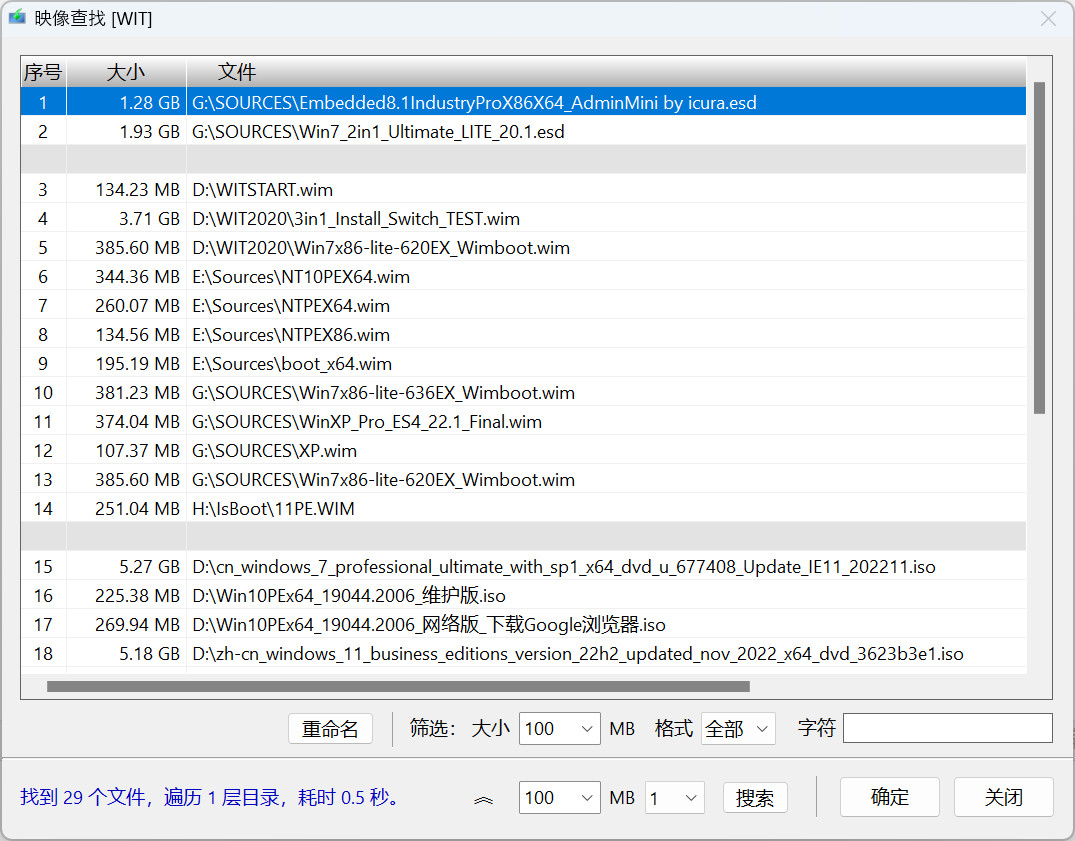Open the search size 100 MB dropdown
This screenshot has width=1075, height=841.
559,798
